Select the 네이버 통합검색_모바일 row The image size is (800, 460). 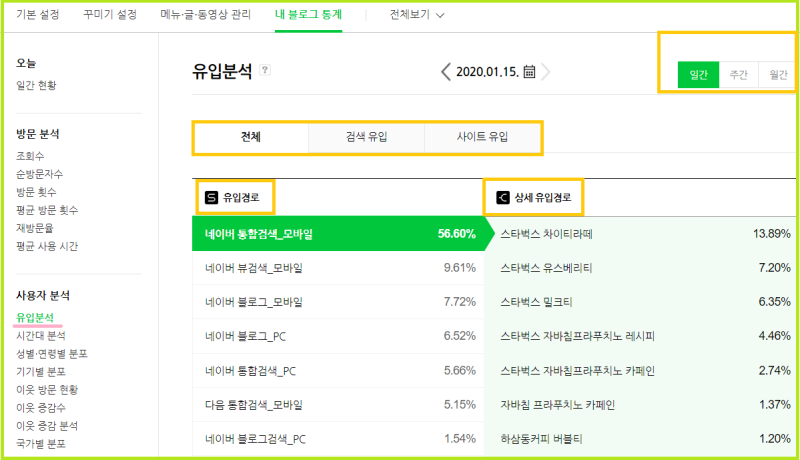coord(338,234)
